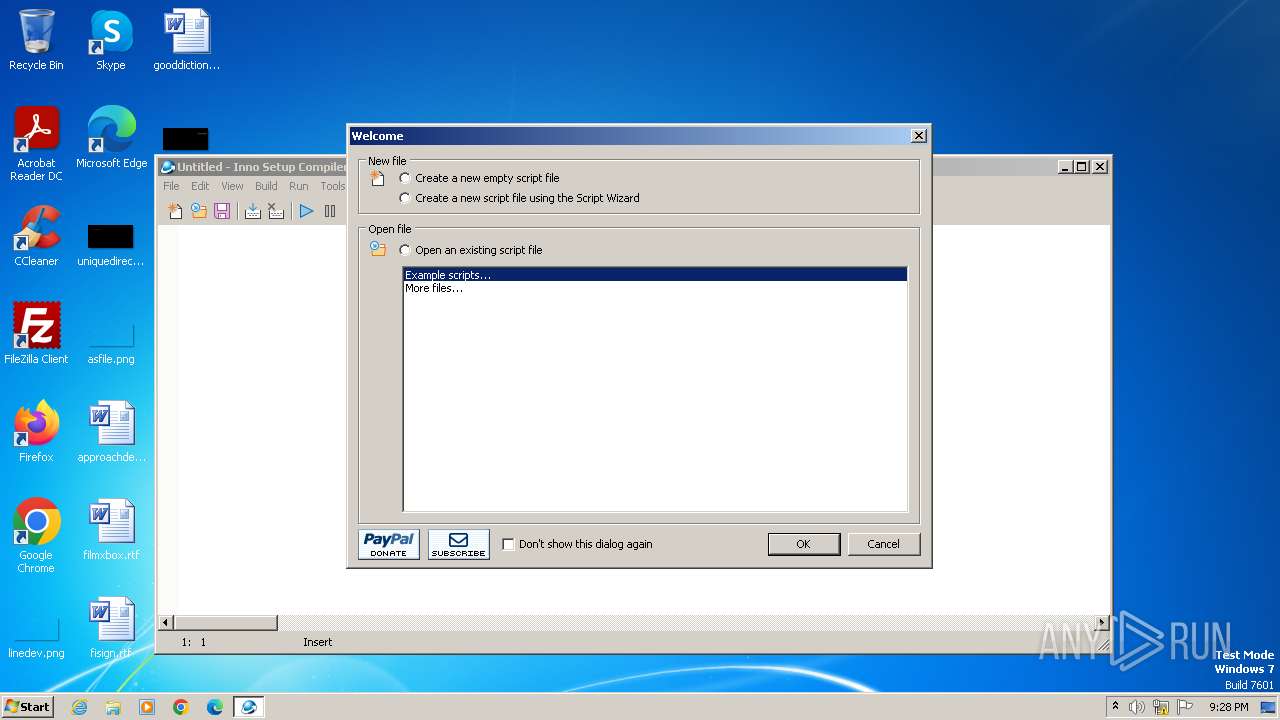This screenshot has width=1280, height=720.
Task: Click the New script toolbar icon in Inno Setup
Action: (175, 211)
